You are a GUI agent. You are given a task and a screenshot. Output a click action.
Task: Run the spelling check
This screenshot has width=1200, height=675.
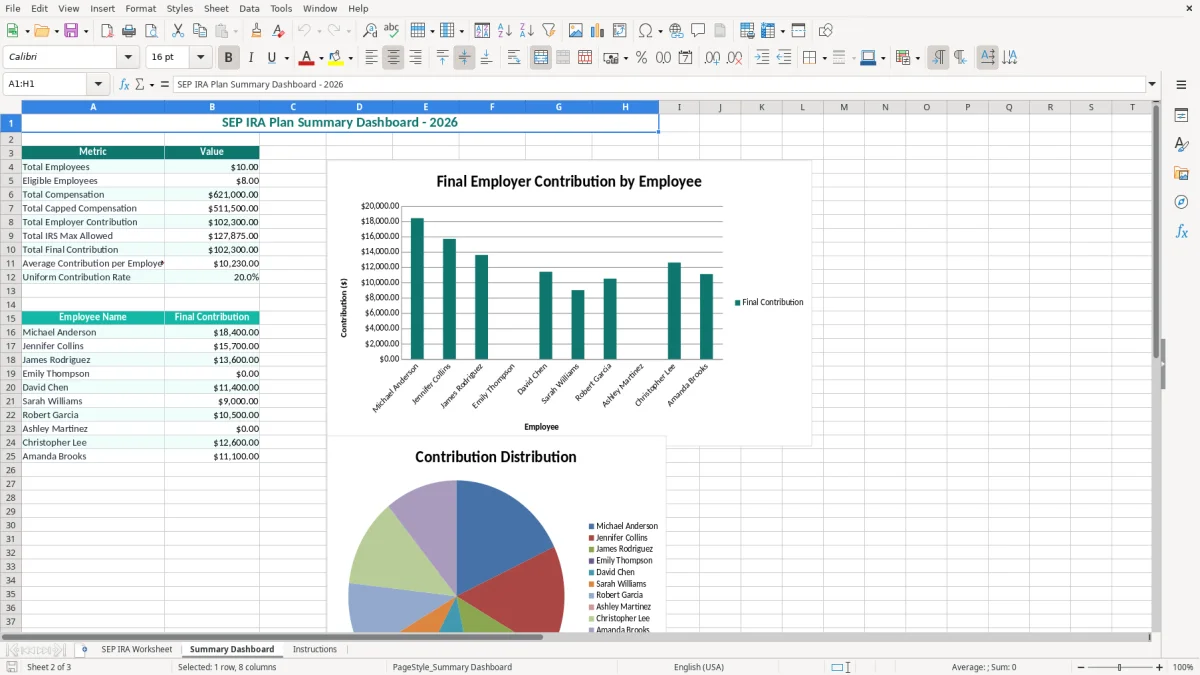(392, 31)
